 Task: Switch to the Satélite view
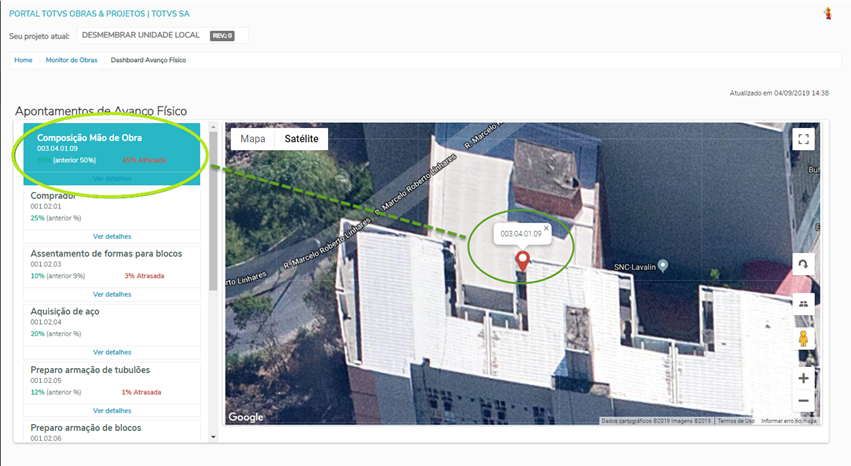pos(301,139)
